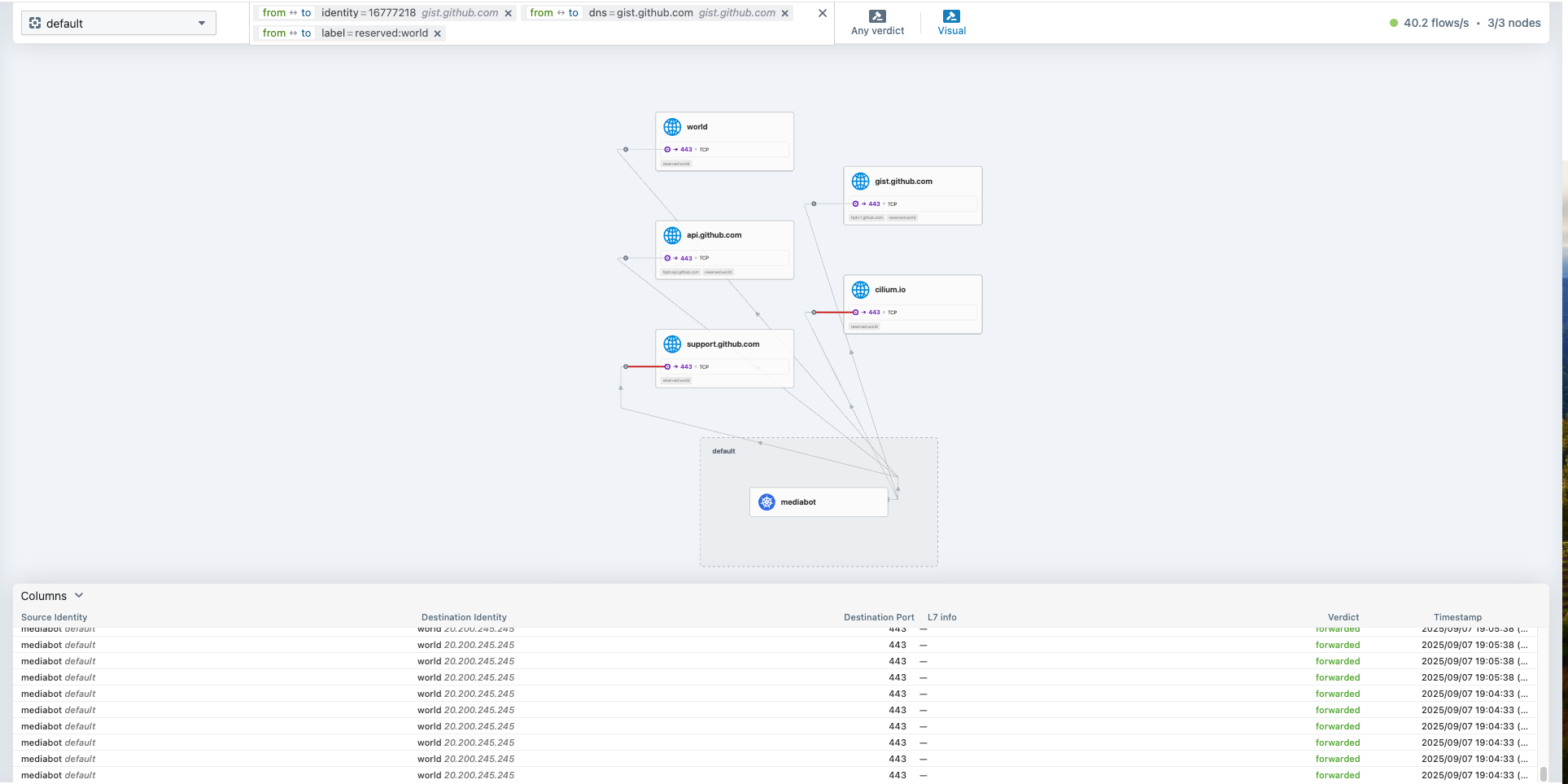Toggle from/to direction on identity filter
Image resolution: width=1568 pixels, height=784 pixels.
(x=286, y=13)
